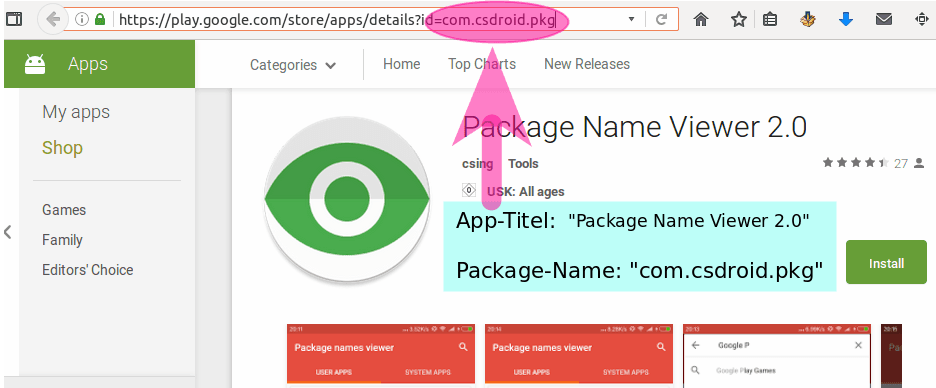Reload the page with refresh icon
The width and height of the screenshot is (936, 388).
pyautogui.click(x=661, y=20)
